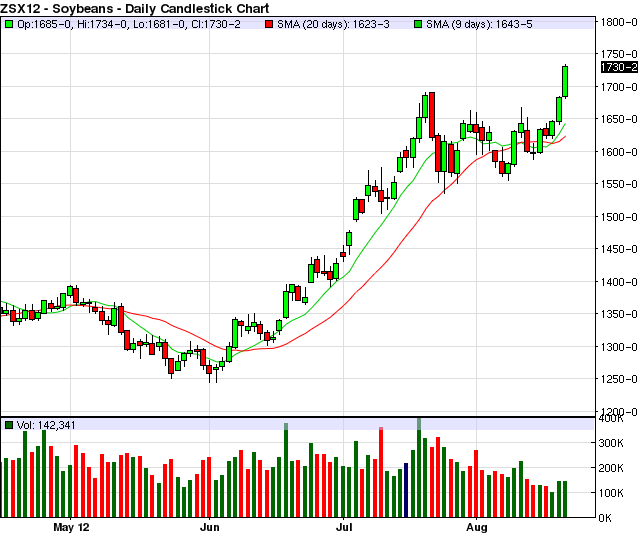Click the 100K volume axis label
Viewport: 640px width, 536px height.
coord(611,493)
